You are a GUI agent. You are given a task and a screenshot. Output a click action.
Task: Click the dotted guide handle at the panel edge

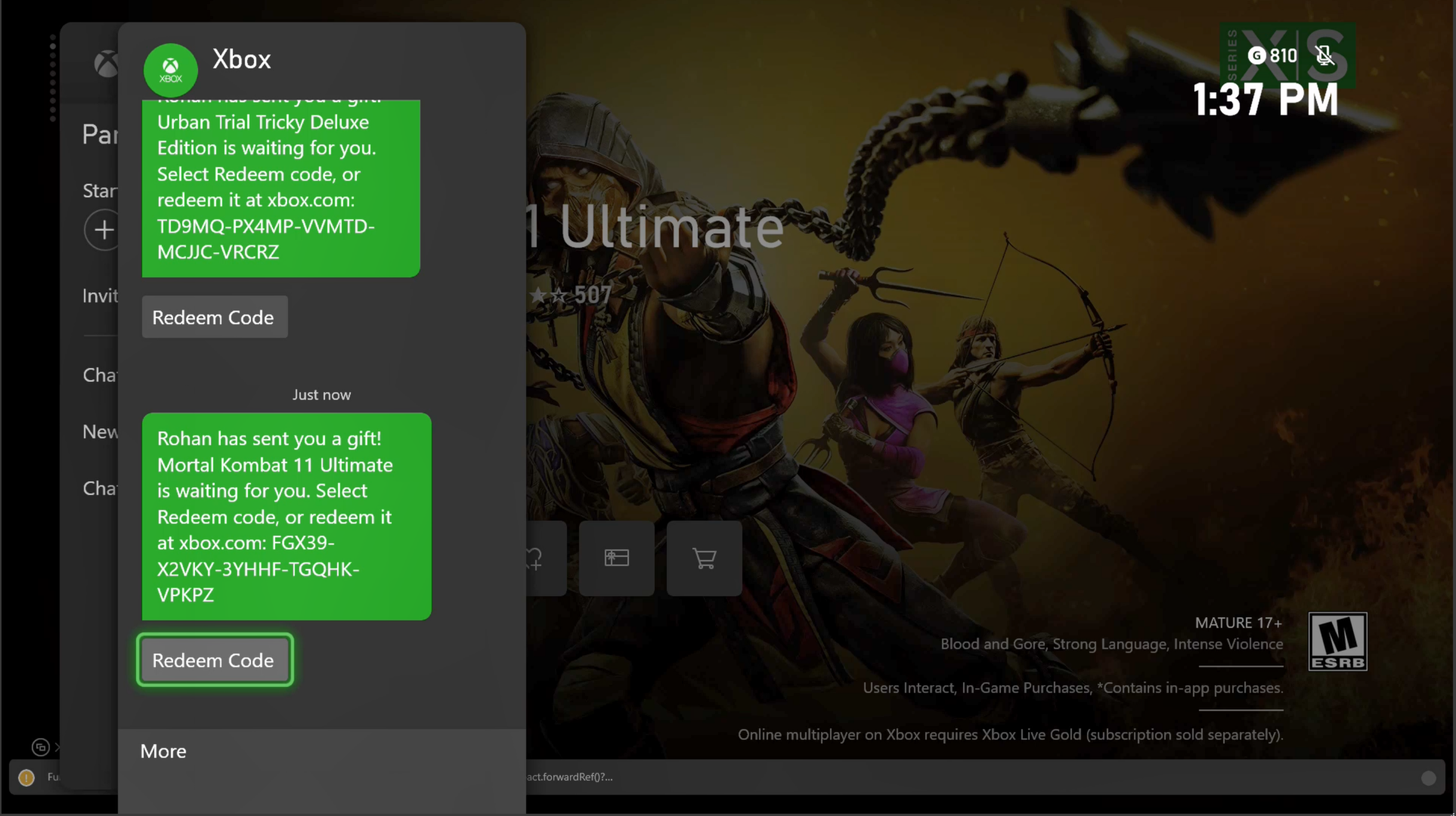(x=53, y=78)
